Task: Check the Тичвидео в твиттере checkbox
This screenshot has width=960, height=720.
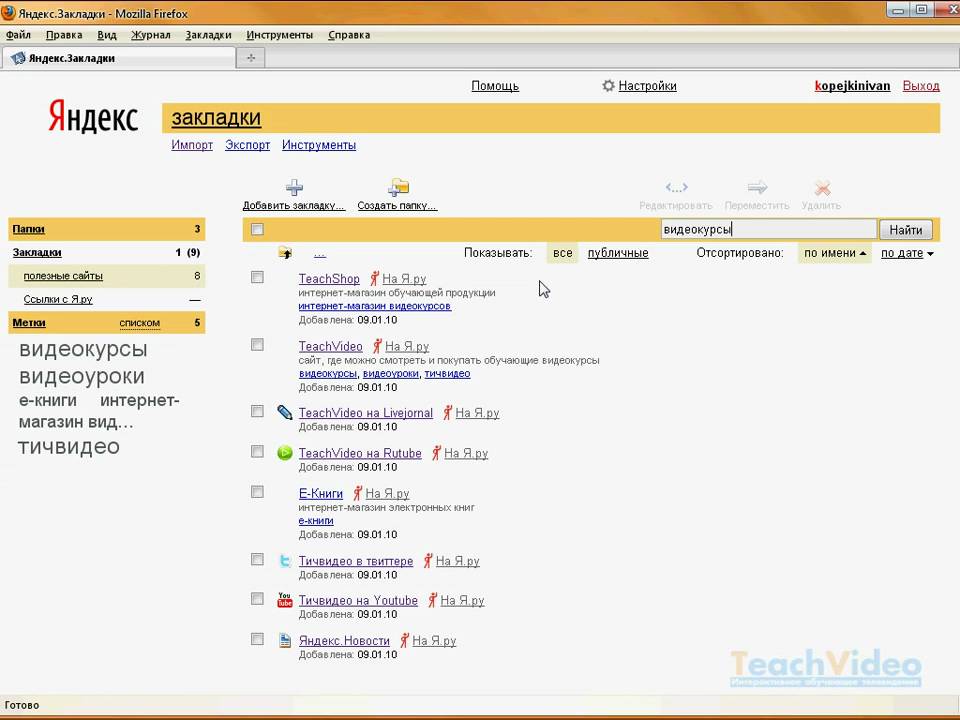Action: 257,559
